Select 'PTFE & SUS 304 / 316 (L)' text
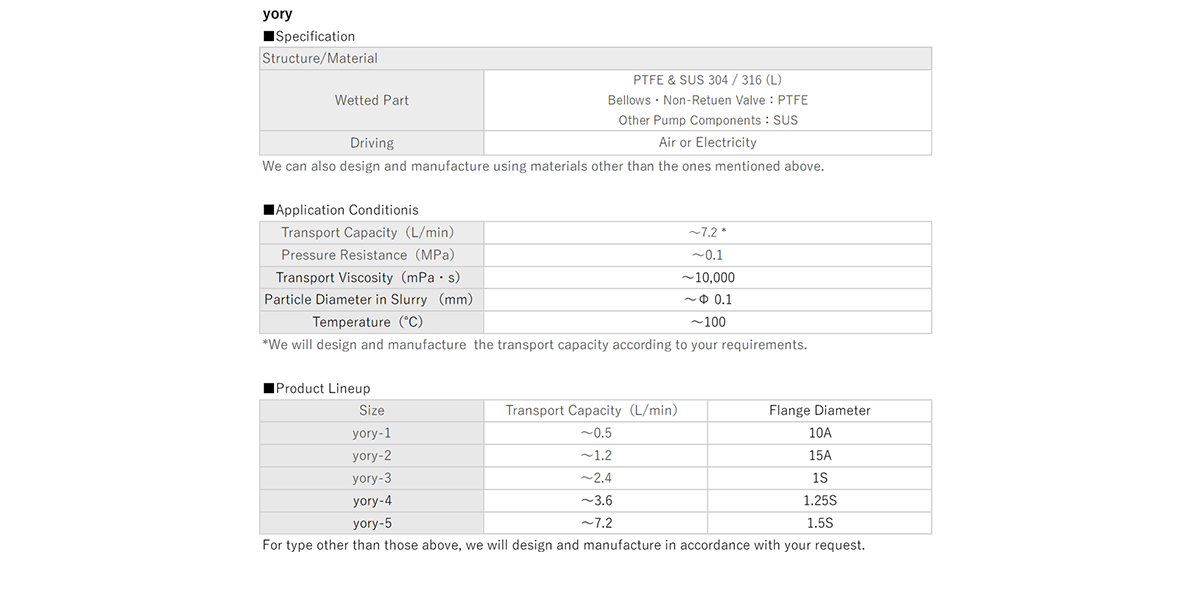Viewport: 1200px width, 600px height. (708, 80)
